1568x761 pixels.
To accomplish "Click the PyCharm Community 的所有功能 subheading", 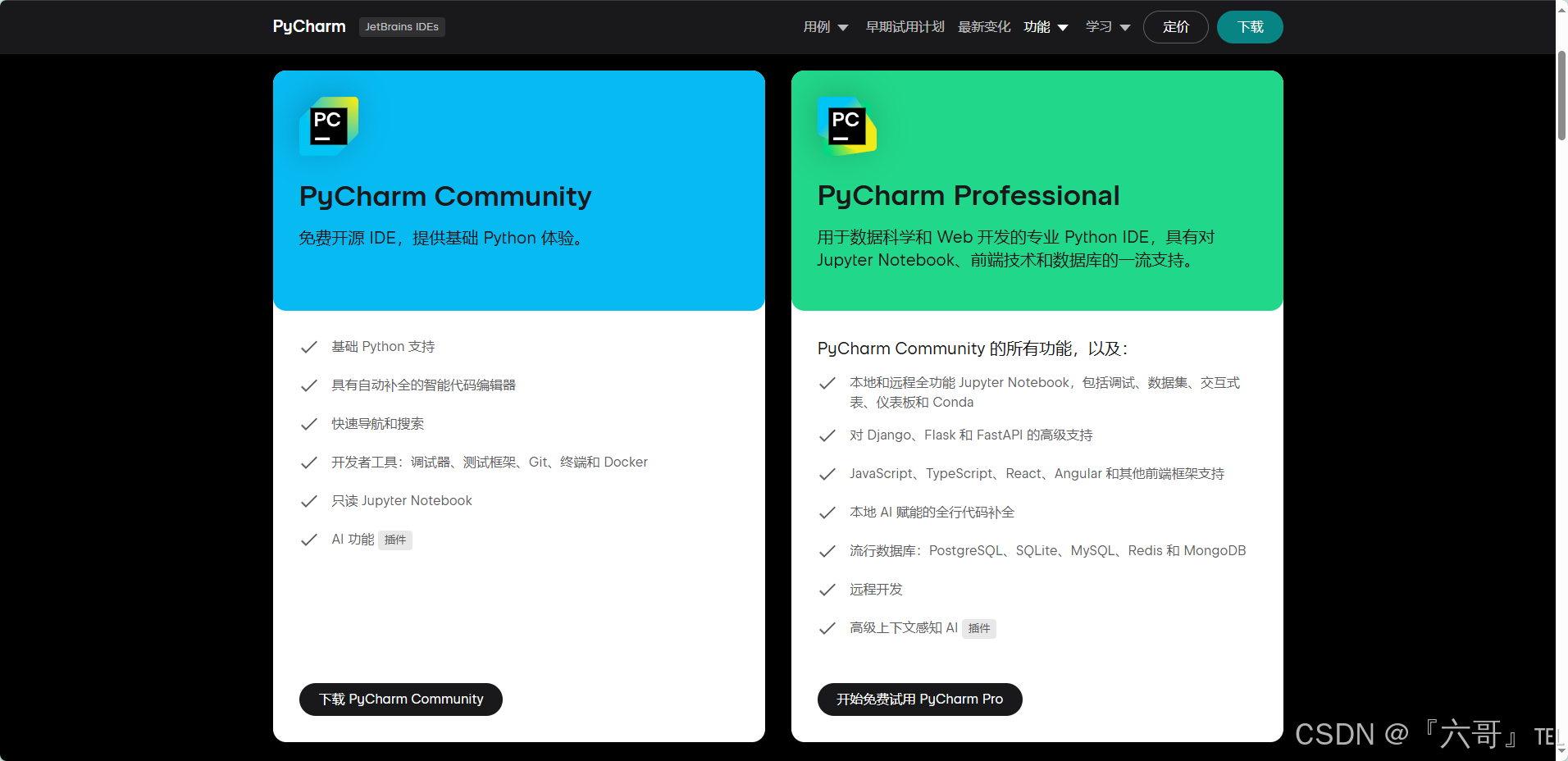I will click(973, 349).
